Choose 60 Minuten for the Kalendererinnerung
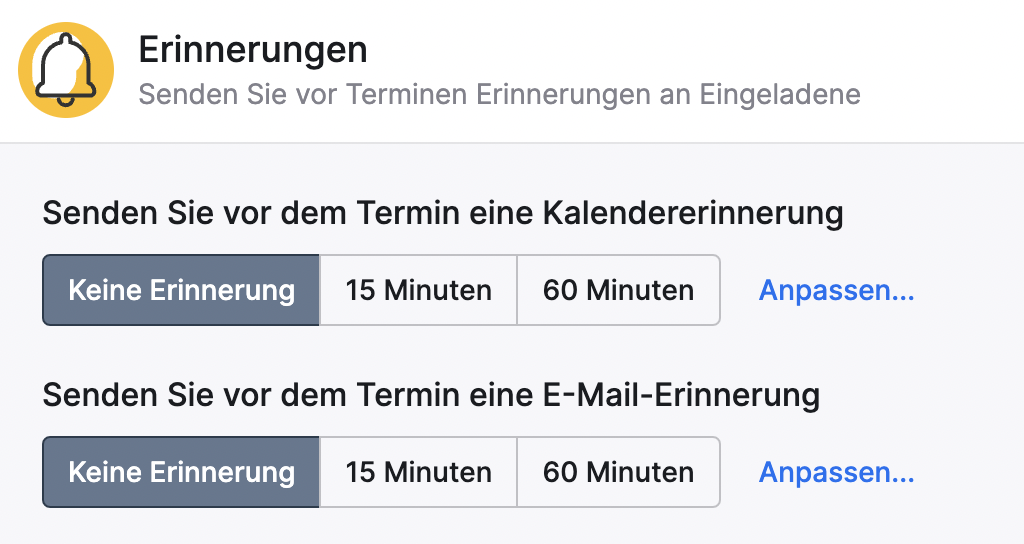 pyautogui.click(x=618, y=290)
